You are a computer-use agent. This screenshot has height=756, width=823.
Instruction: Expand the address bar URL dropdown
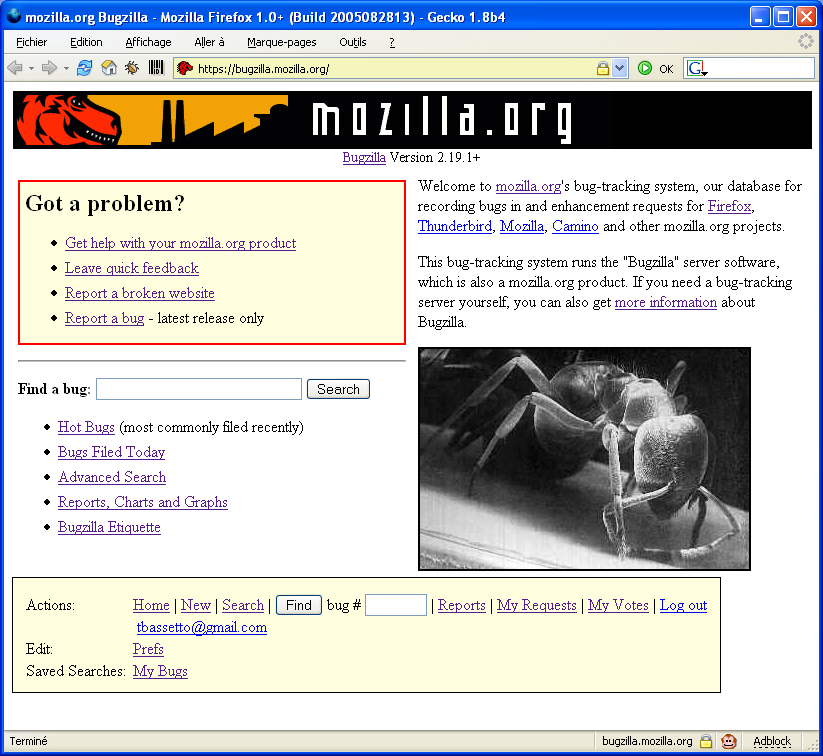[620, 68]
